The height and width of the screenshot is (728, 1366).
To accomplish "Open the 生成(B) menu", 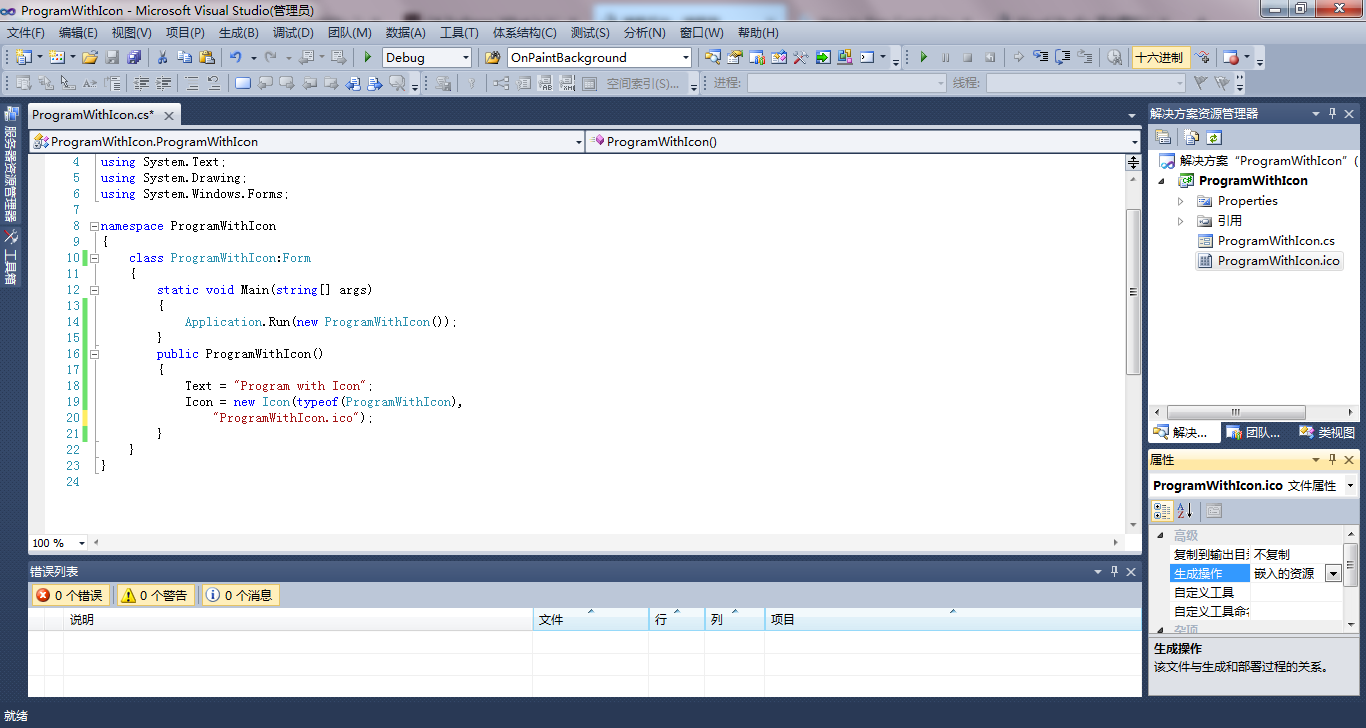I will tap(239, 33).
